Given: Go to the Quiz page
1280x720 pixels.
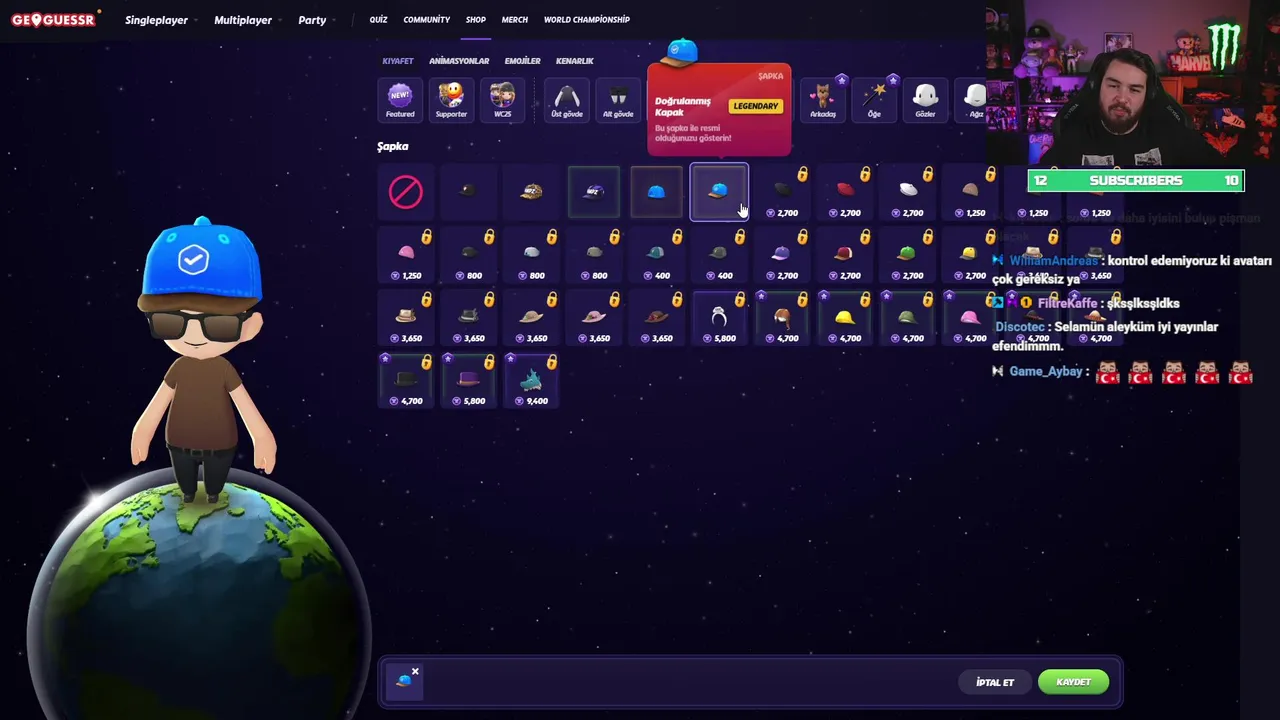Looking at the screenshot, I should coord(378,19).
